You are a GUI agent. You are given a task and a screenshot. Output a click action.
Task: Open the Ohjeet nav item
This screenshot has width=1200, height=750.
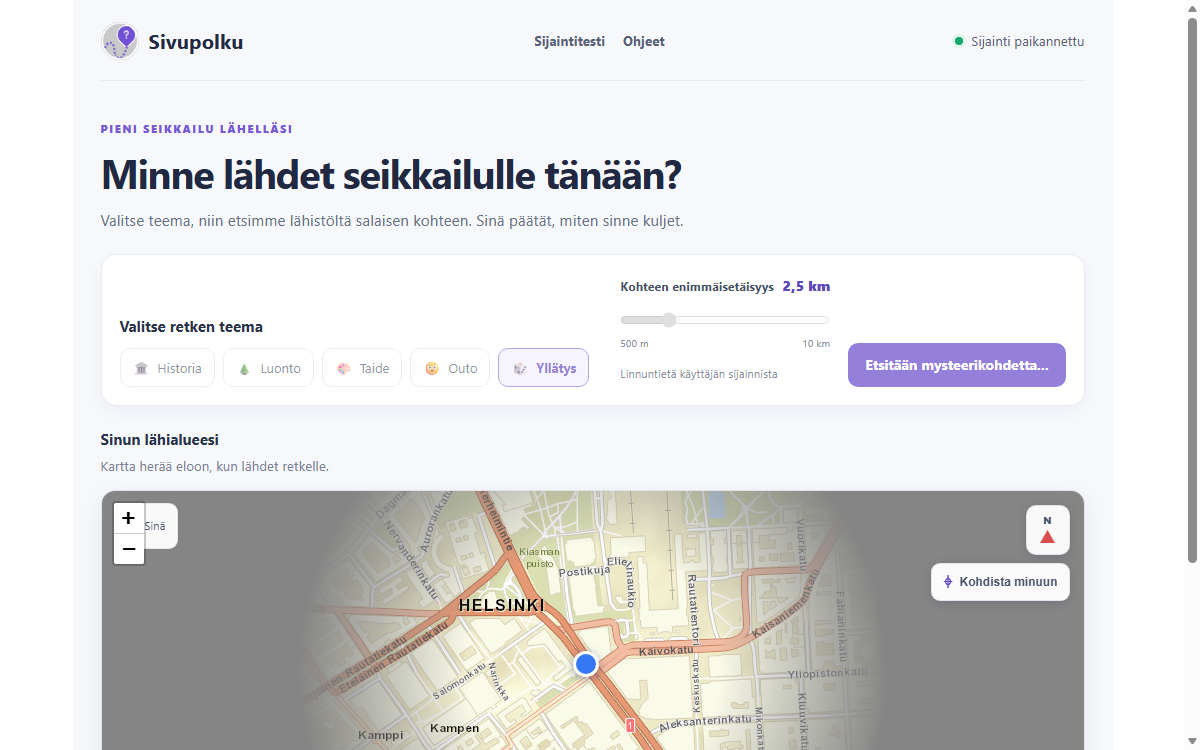coord(644,42)
